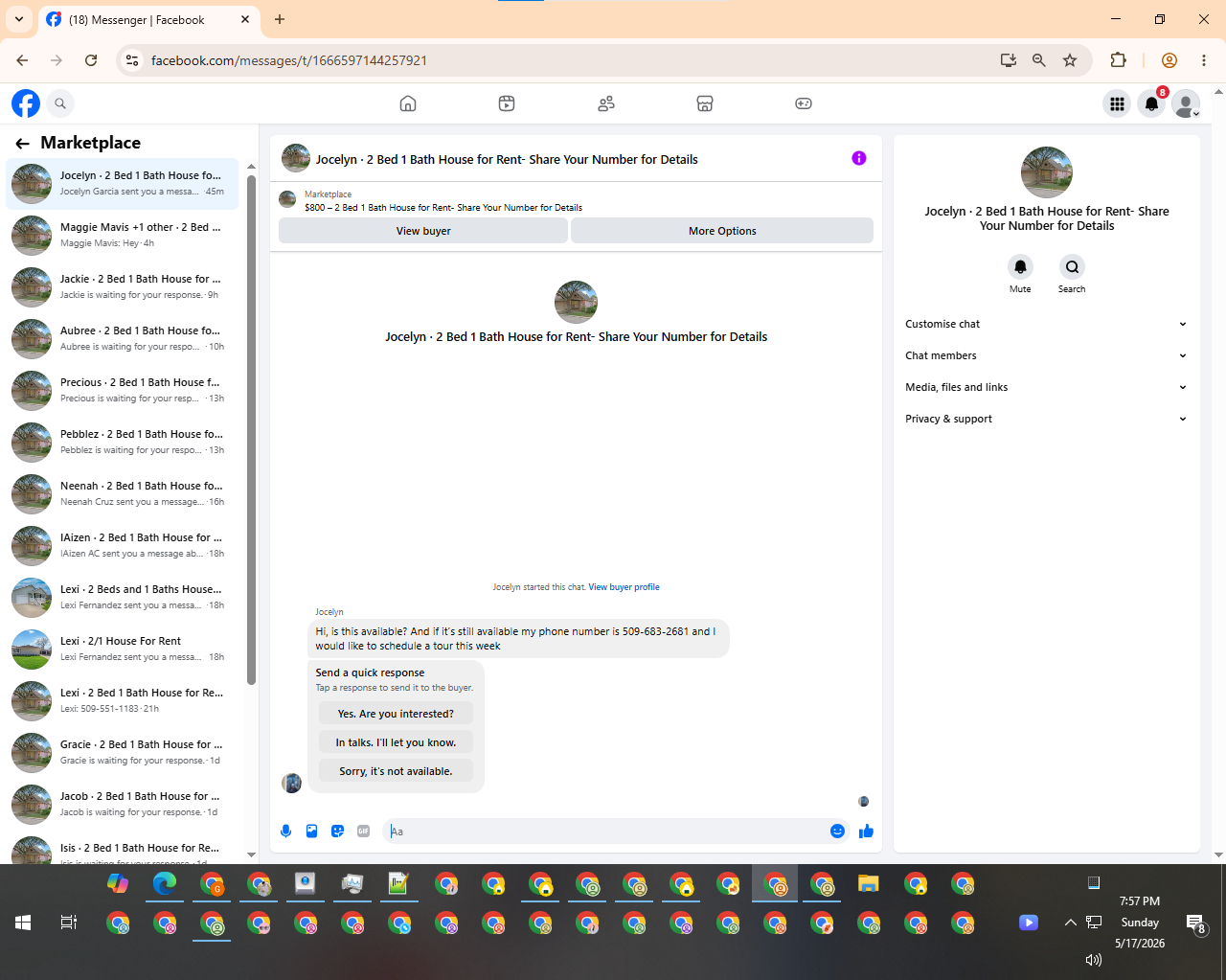This screenshot has height=980, width=1226.
Task: Open the Maggie Mavis +1 other conversation
Action: pyautogui.click(x=123, y=235)
